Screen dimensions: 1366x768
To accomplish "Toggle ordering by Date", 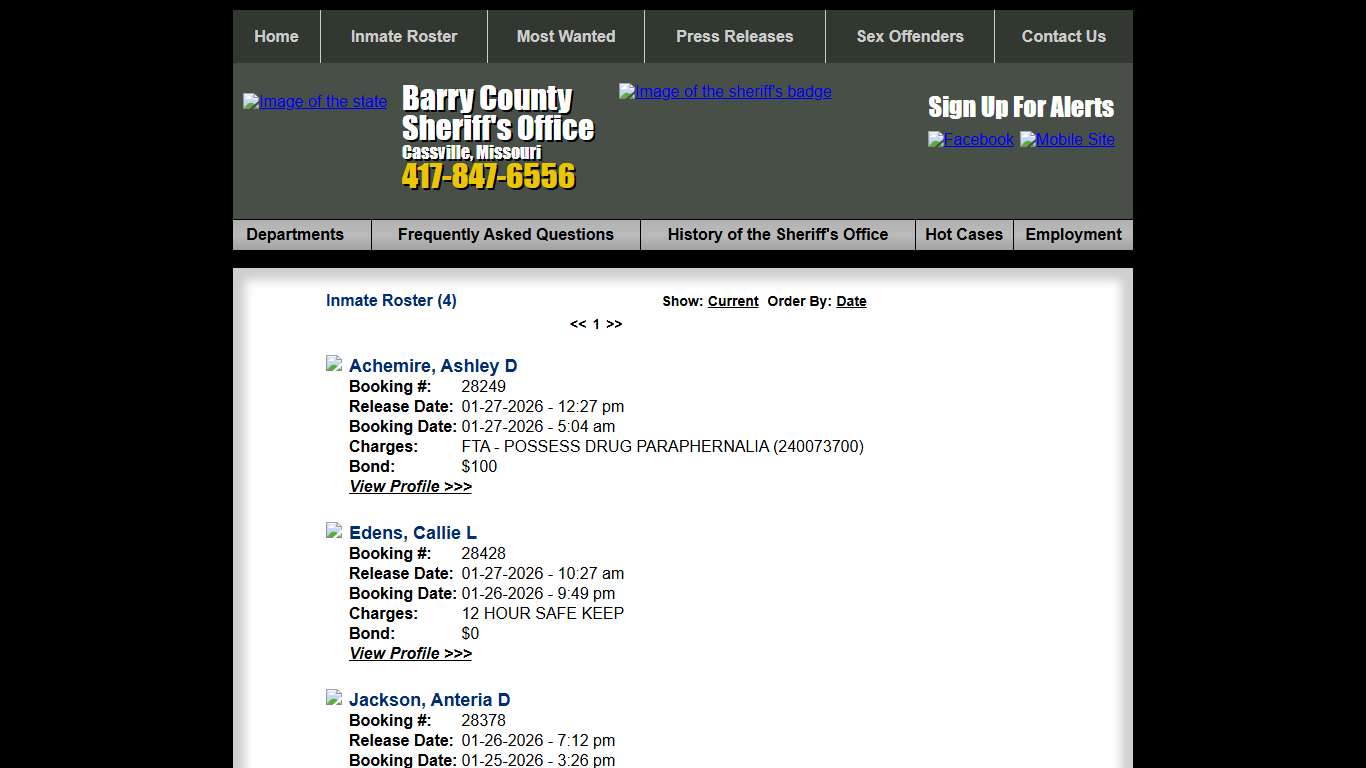I will coord(851,301).
